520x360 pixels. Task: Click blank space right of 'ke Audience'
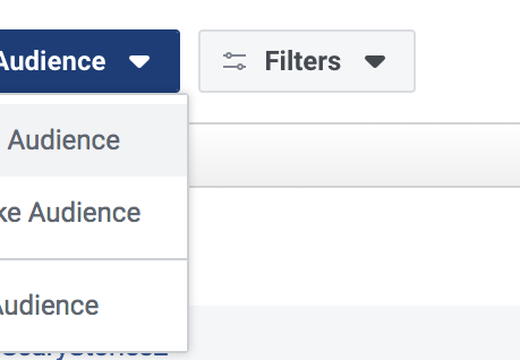[163, 214]
